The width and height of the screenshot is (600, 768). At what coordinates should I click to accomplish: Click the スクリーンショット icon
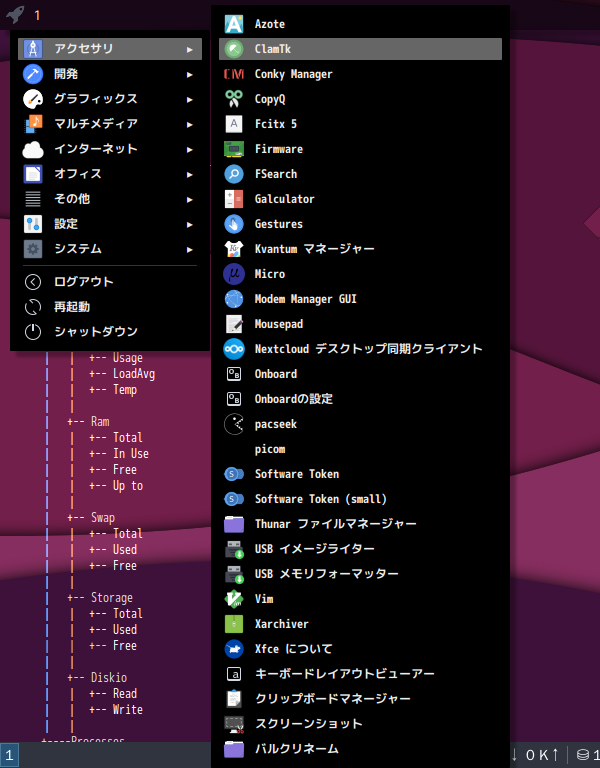234,724
